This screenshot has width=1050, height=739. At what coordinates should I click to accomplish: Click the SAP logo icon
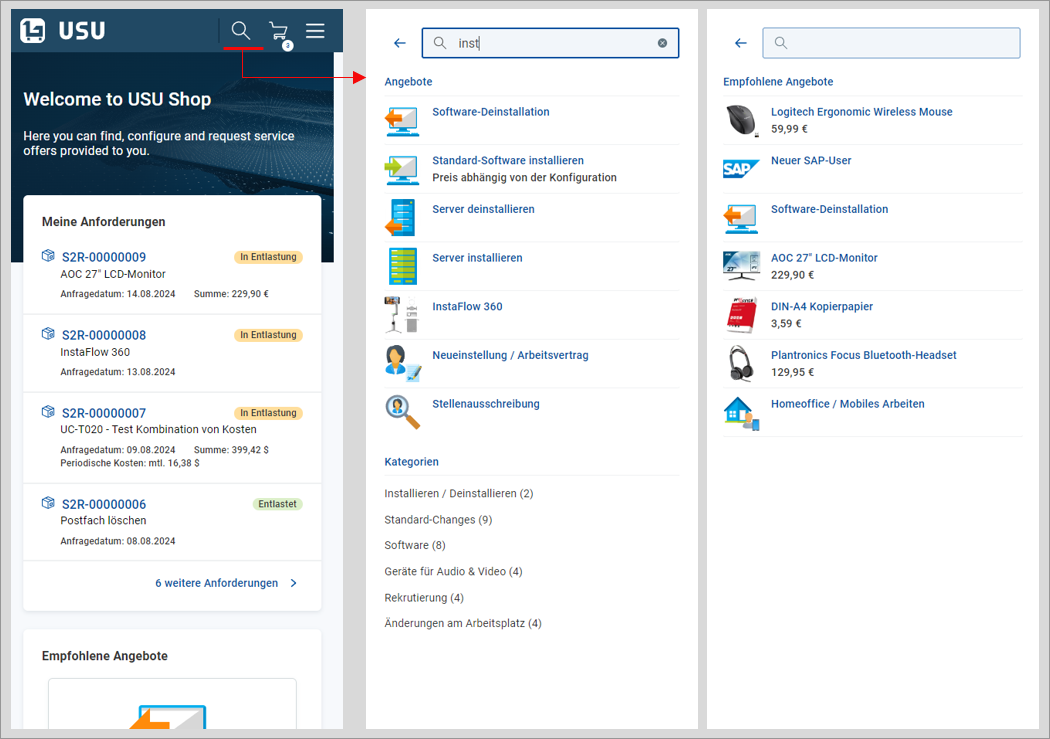(740, 169)
